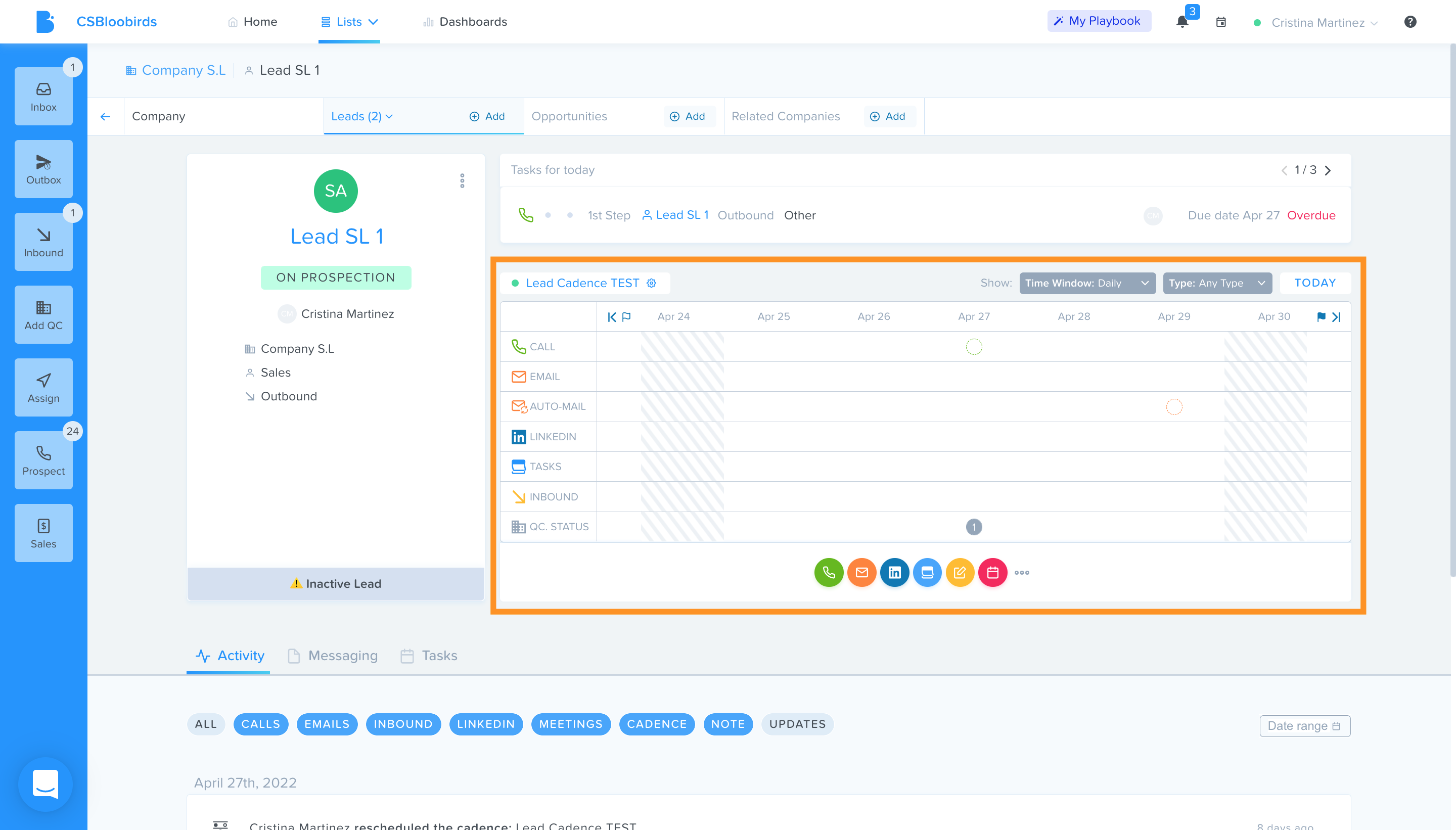
Task: Open the Add QC sidebar item
Action: [x=43, y=315]
